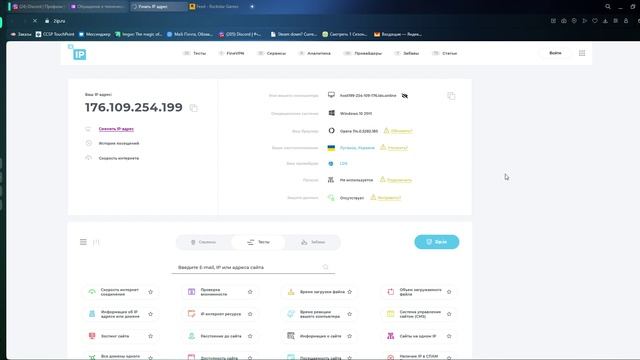Favorite the internet connection speed test star

(x=151, y=292)
